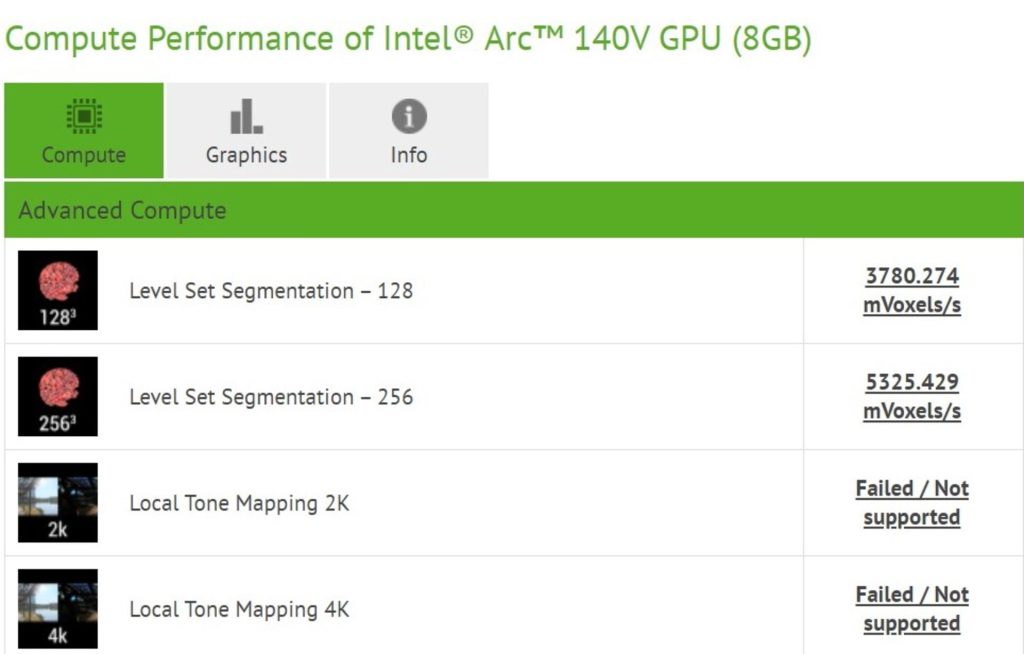Click the Intel Arc 140V GPU page title
The height and width of the screenshot is (654, 1024).
(x=408, y=40)
